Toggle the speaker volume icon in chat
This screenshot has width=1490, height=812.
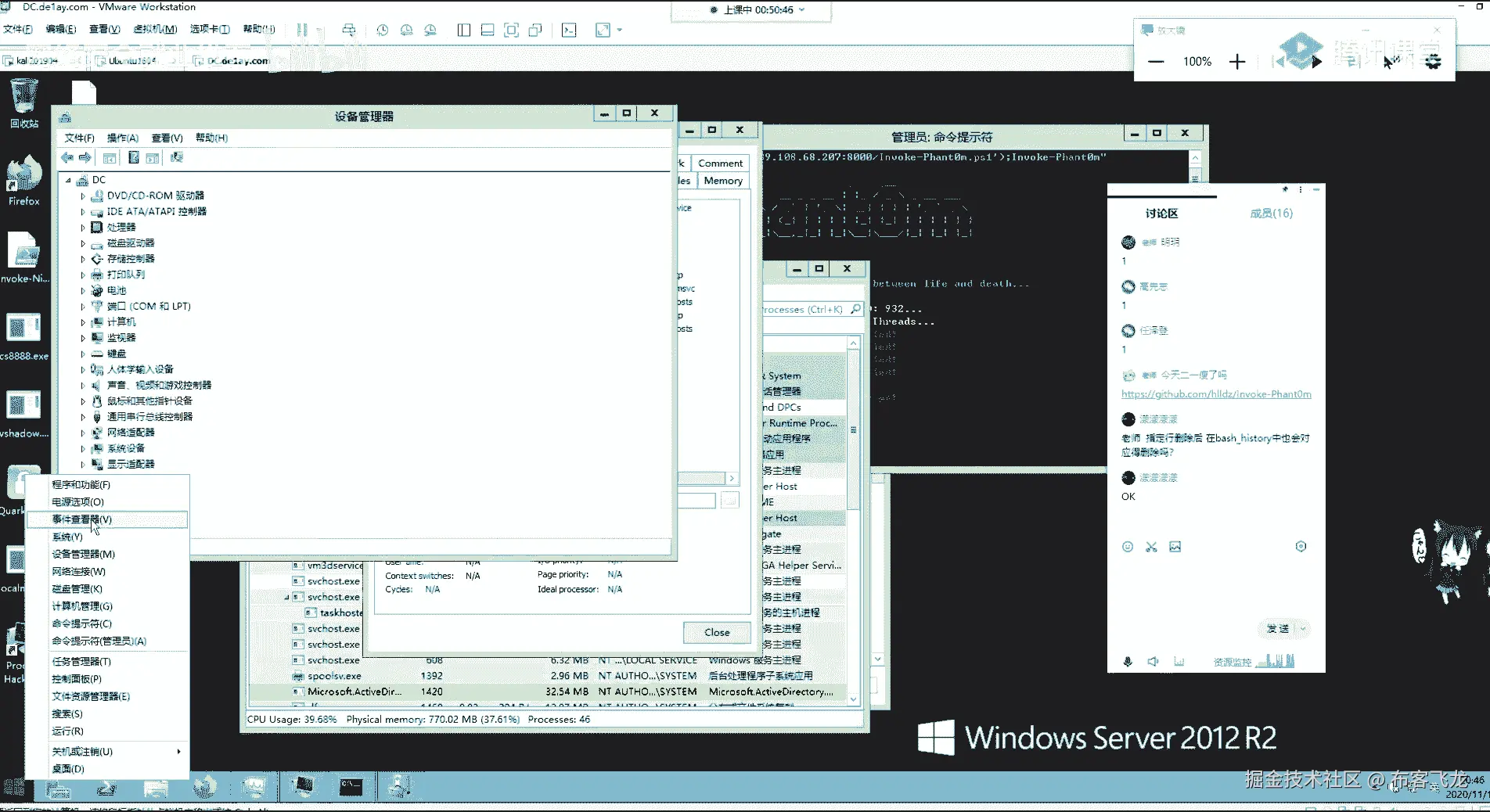click(x=1153, y=662)
